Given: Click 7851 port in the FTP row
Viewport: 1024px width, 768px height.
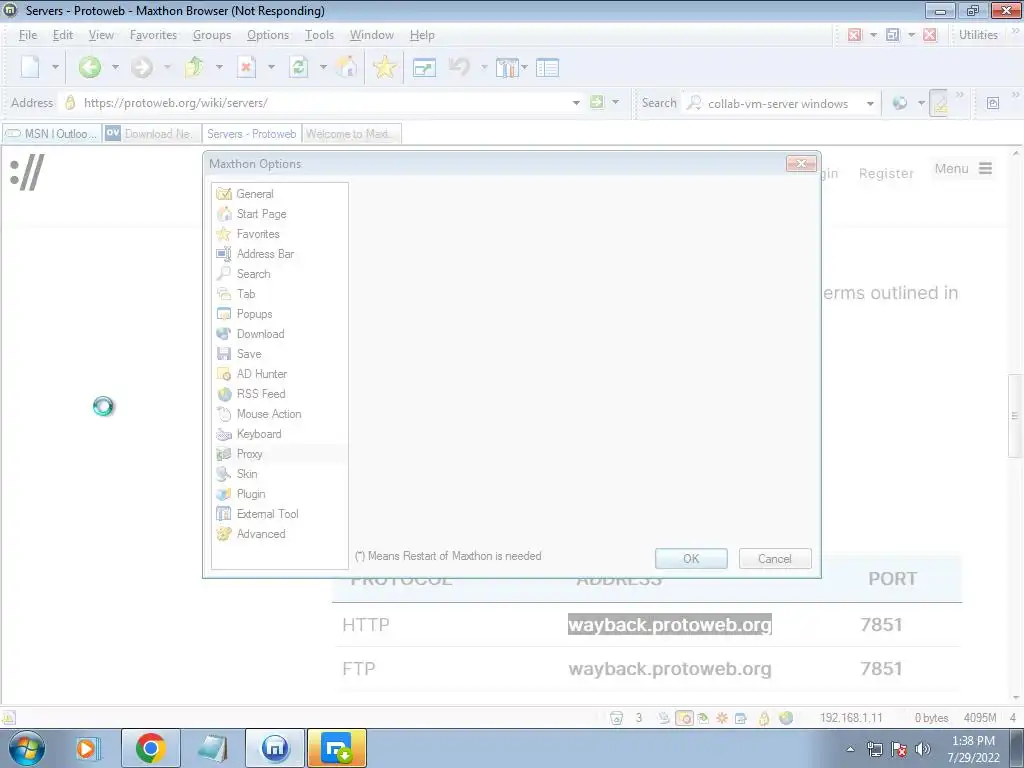Looking at the screenshot, I should [881, 669].
